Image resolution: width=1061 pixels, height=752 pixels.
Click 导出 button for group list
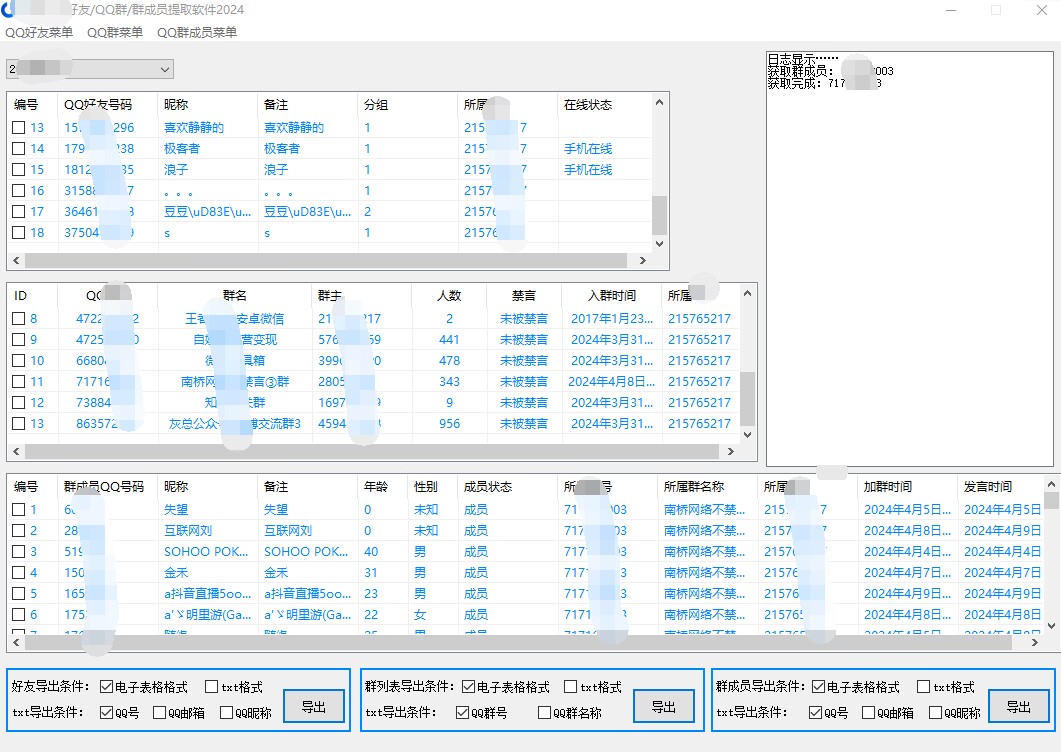(663, 707)
